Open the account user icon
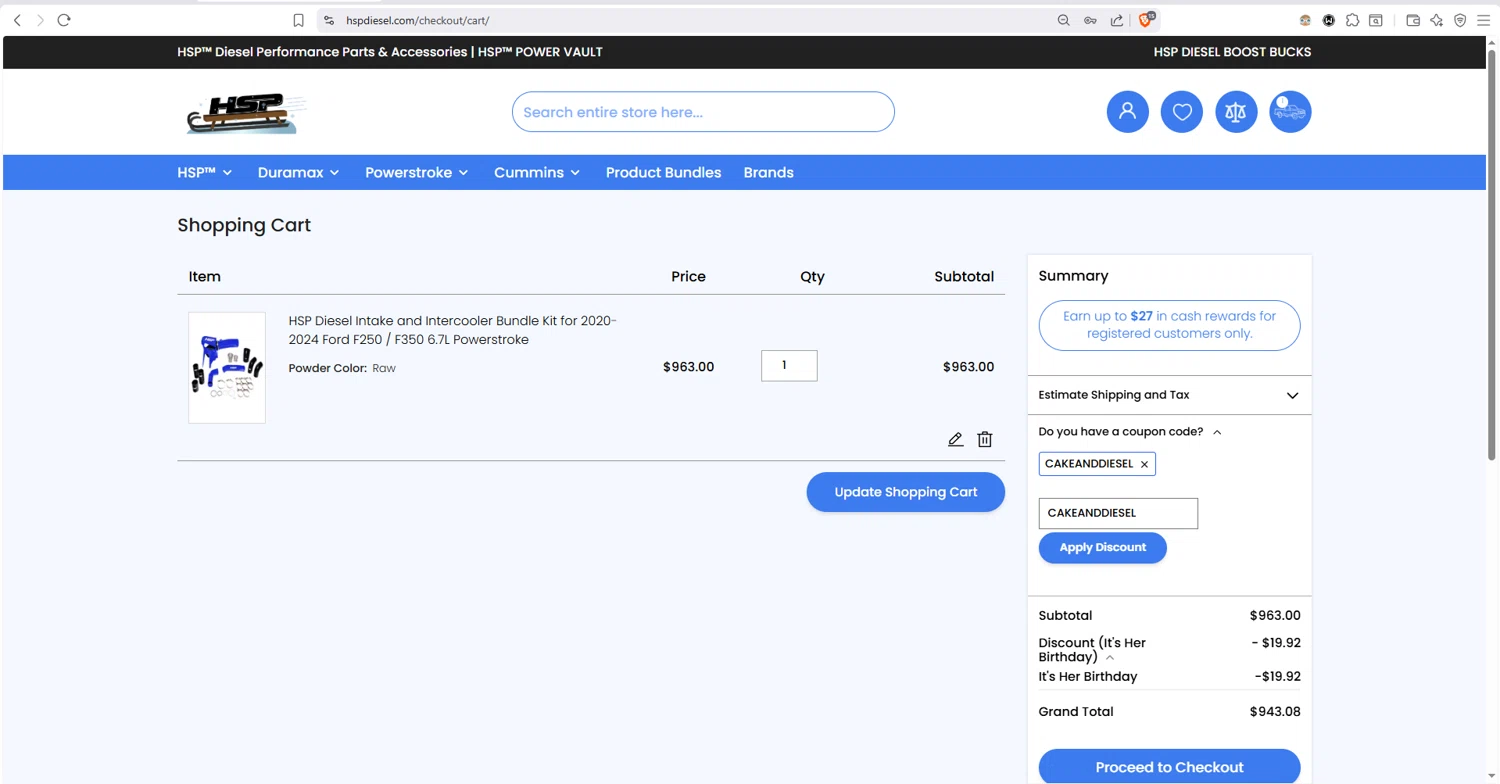The height and width of the screenshot is (784, 1500). pyautogui.click(x=1127, y=111)
